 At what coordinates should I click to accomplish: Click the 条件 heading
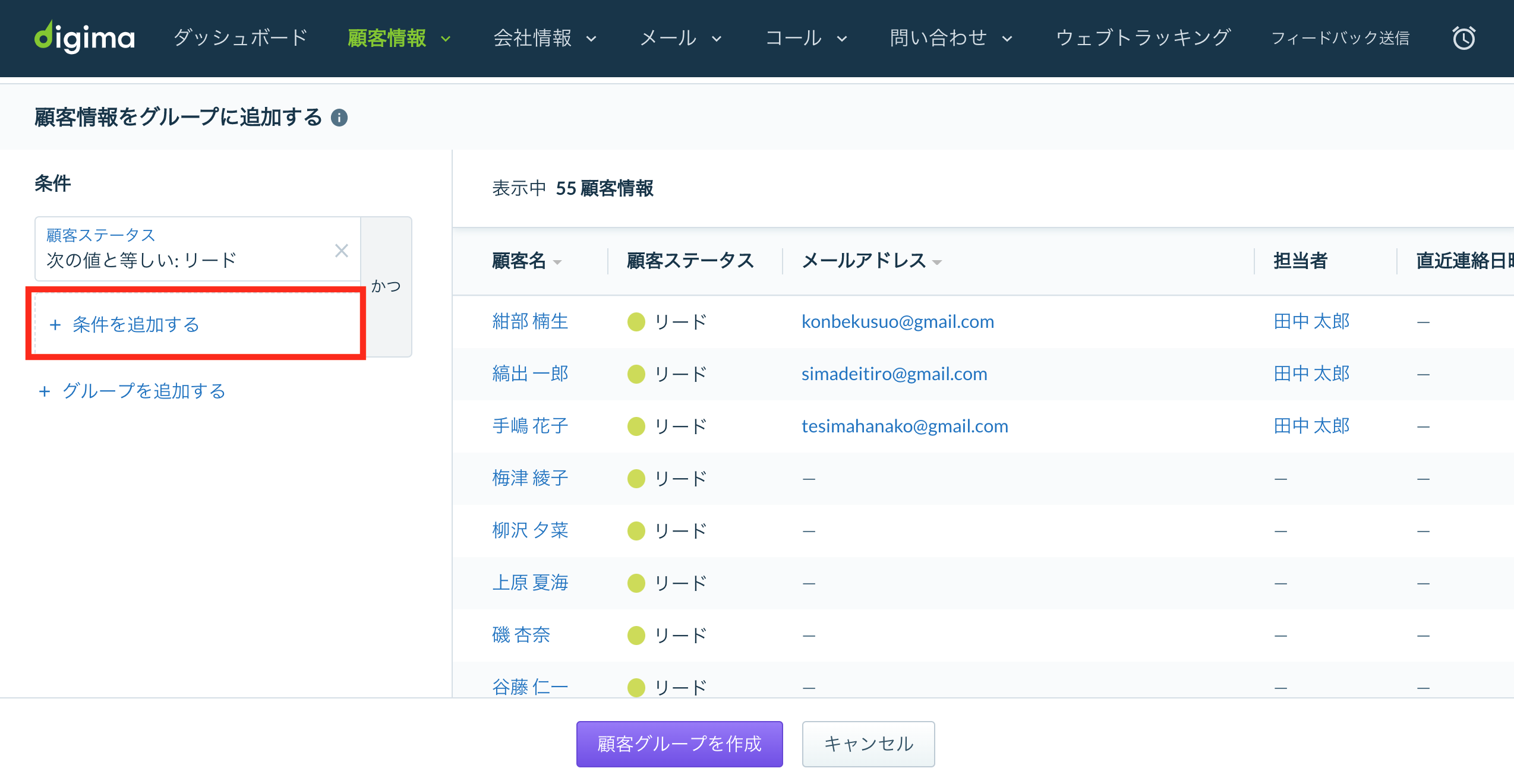[x=52, y=184]
